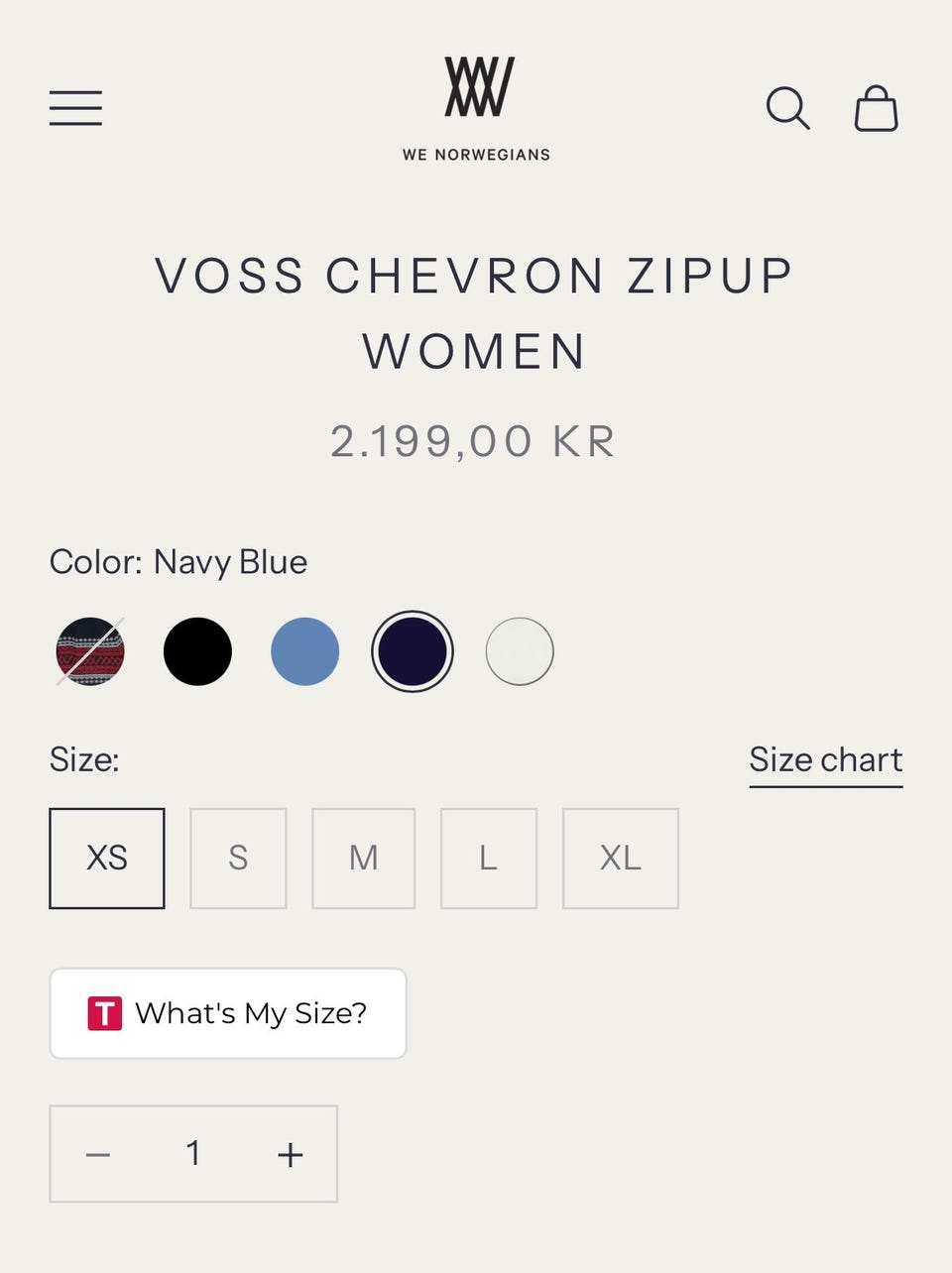Screen dimensions: 952x1273
Task: Click the quantity number field
Action: click(x=193, y=1154)
